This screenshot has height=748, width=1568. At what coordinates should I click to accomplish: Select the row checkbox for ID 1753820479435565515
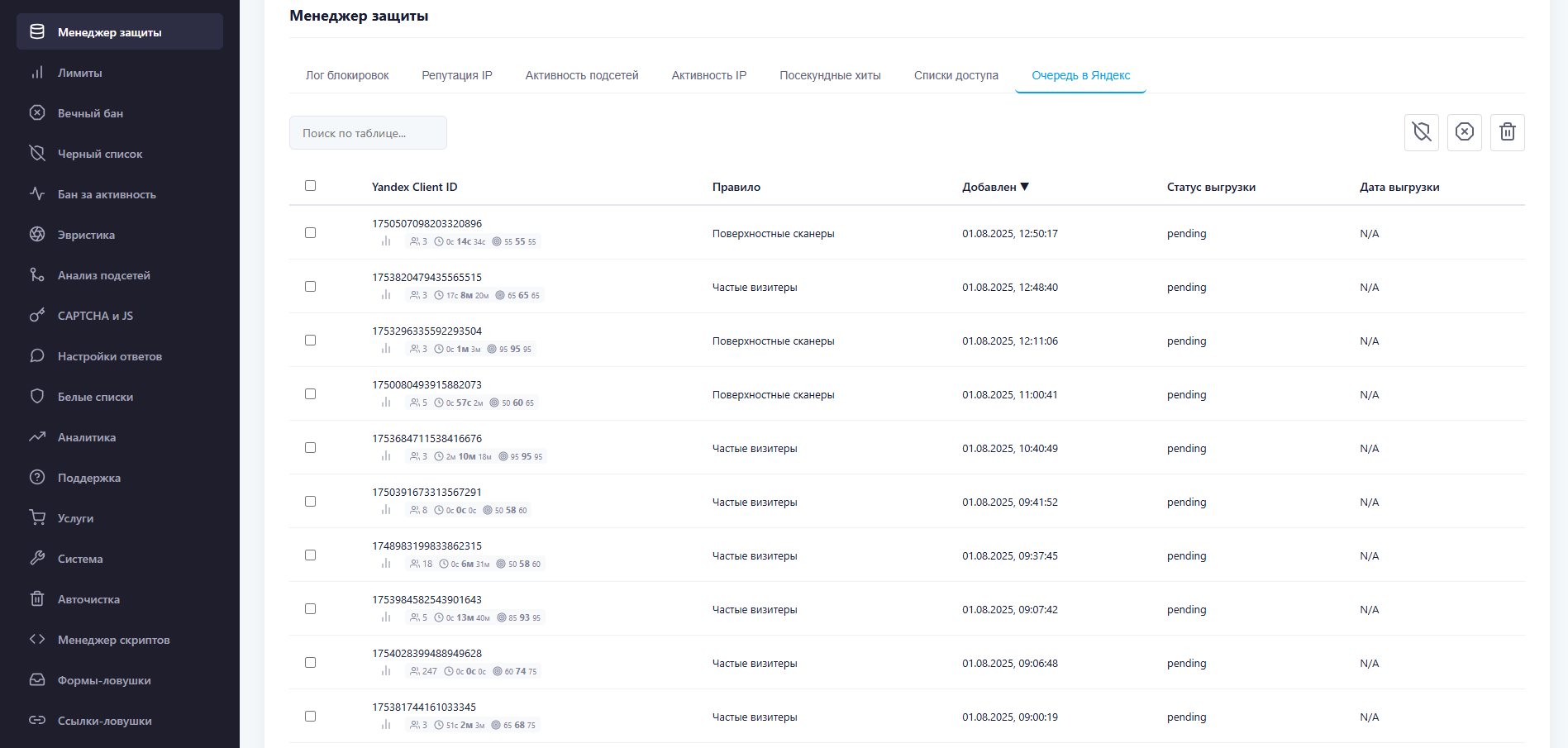click(310, 287)
